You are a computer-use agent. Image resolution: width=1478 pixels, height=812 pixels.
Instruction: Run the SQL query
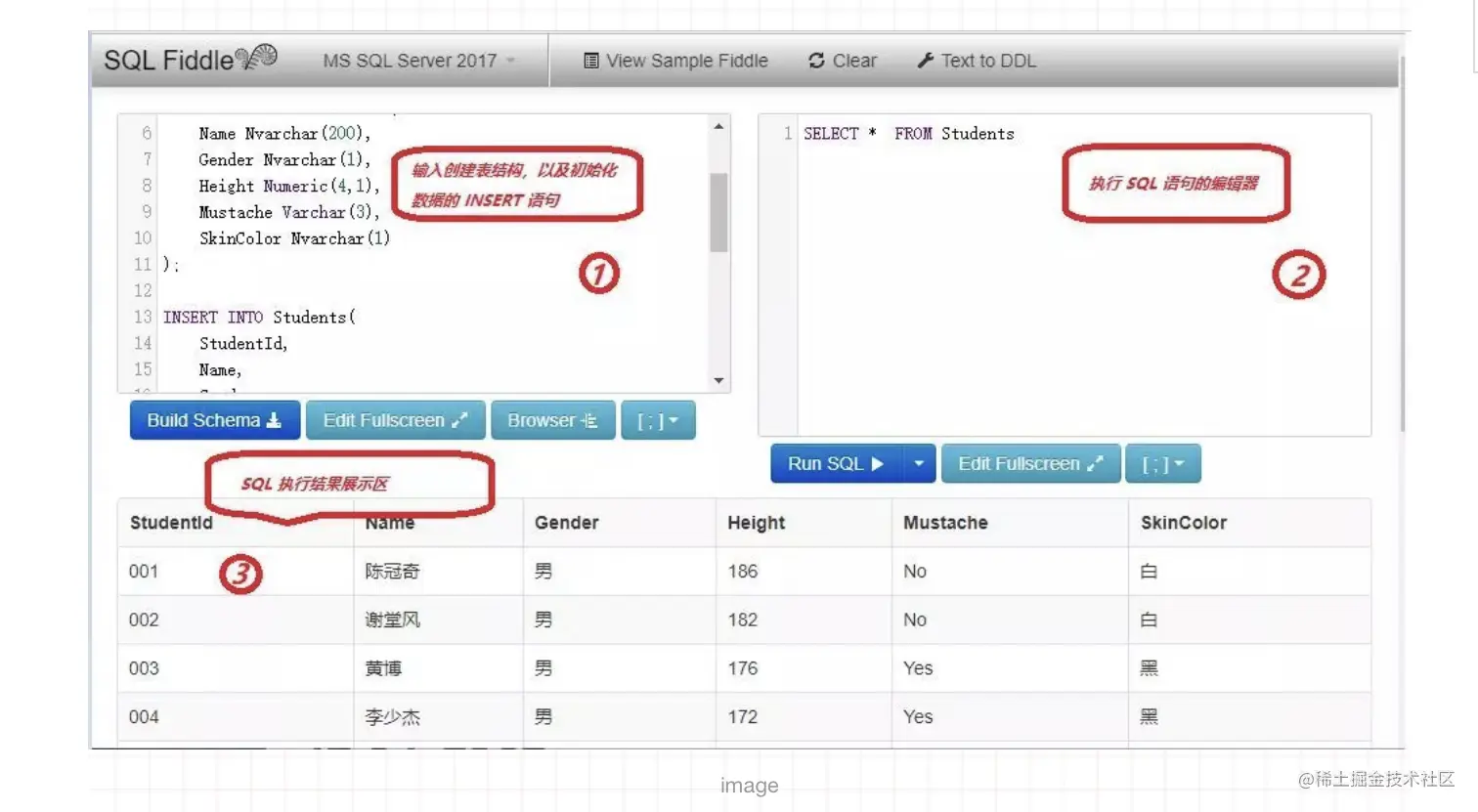pyautogui.click(x=836, y=464)
